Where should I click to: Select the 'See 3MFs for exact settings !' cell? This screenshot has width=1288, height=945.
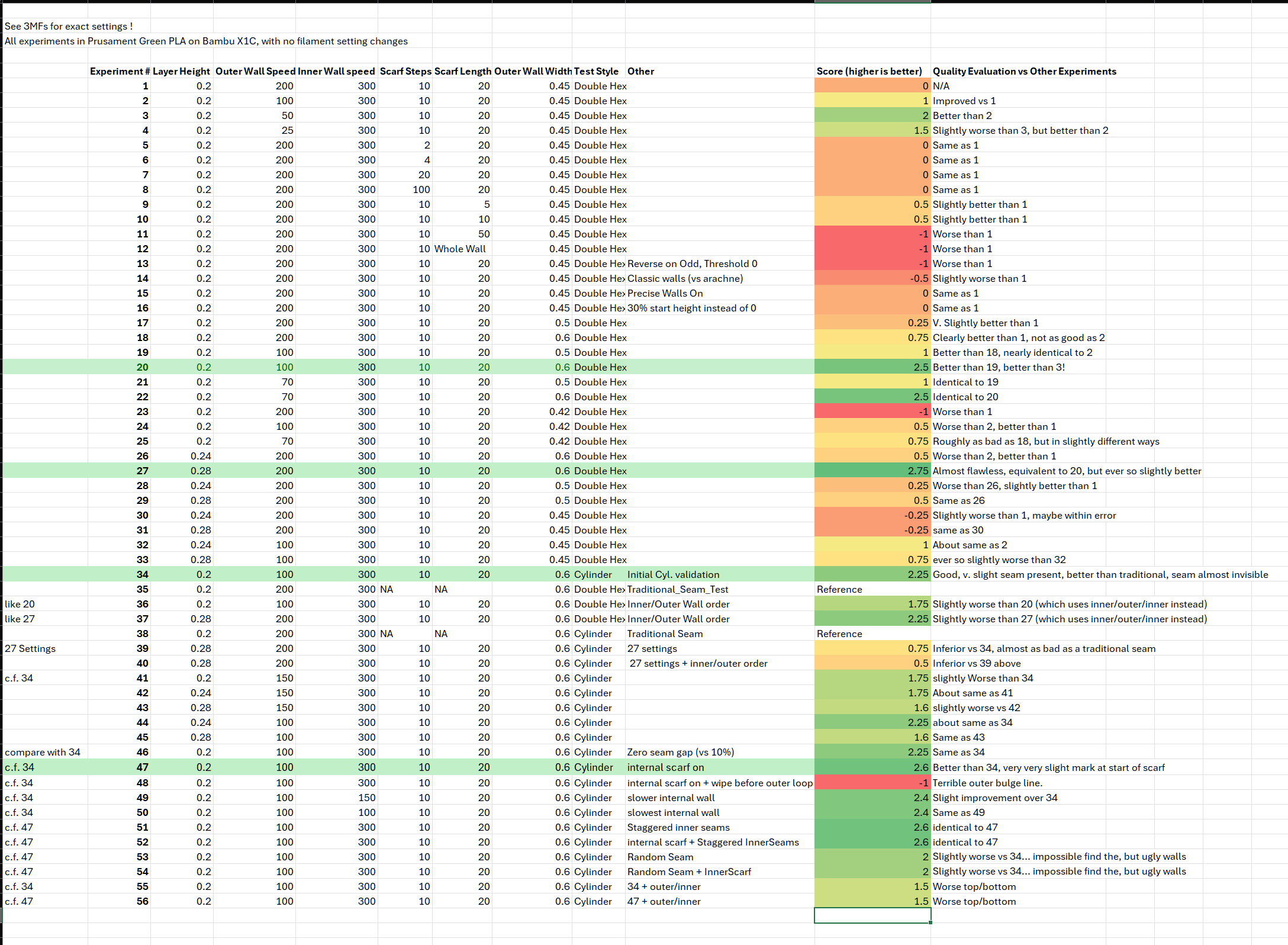coord(69,26)
